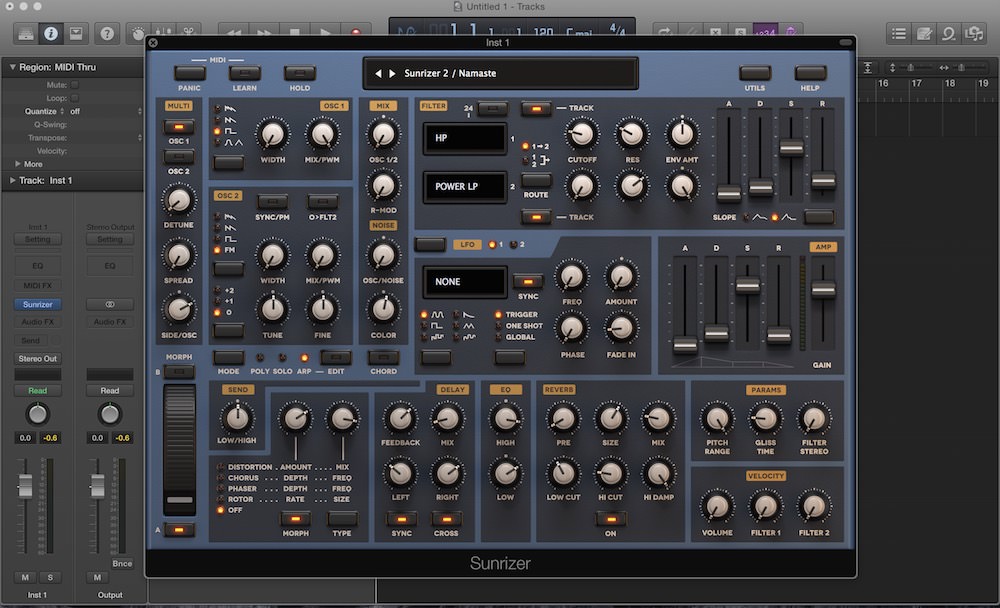Screen dimensions: 1000x608
Task: Toggle the MULTI OSC 2 button
Action: [179, 157]
